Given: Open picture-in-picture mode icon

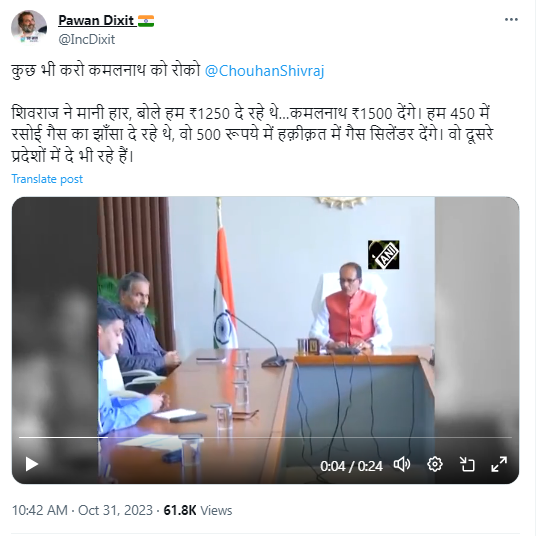Looking at the screenshot, I should coord(467,464).
